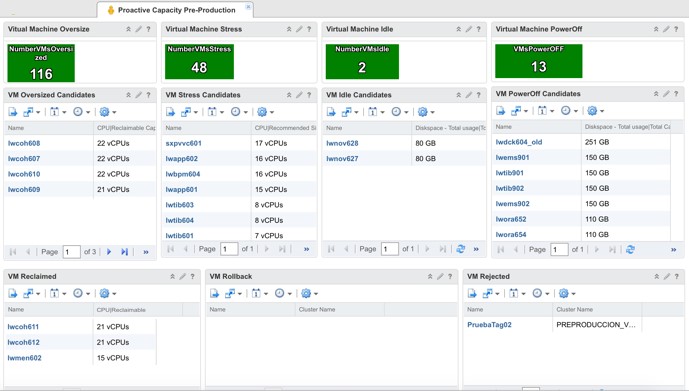Open VM lwcoh612 link
Viewport: 689px width, 391px height.
(x=24, y=342)
